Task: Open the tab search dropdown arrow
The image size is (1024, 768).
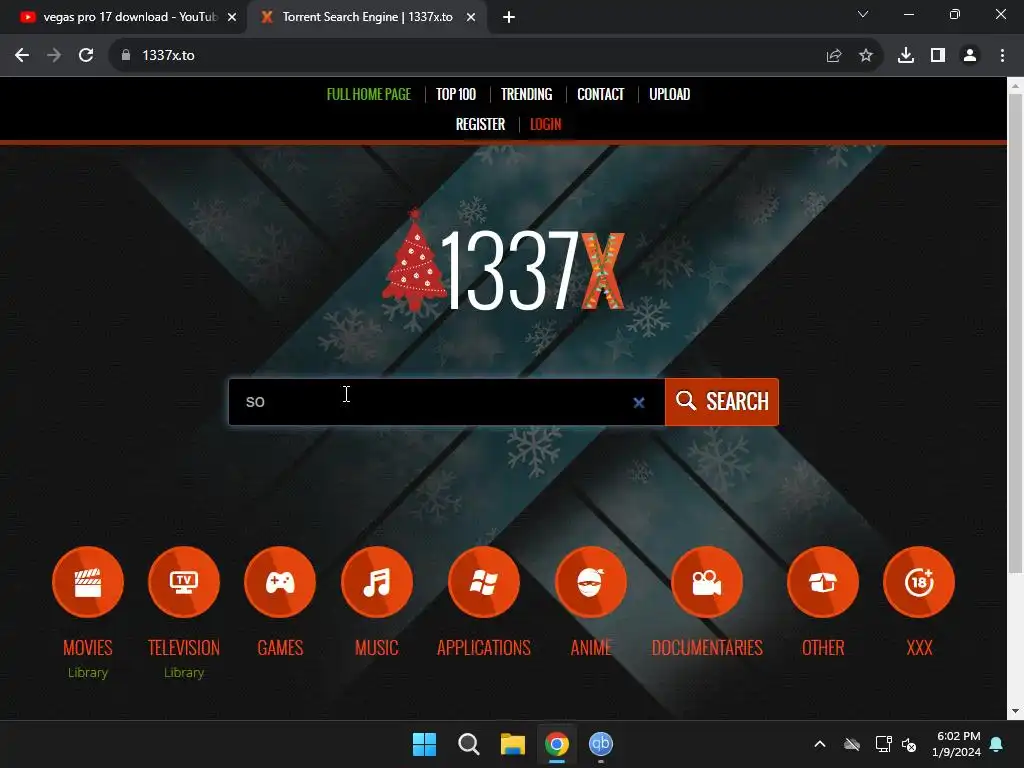Action: click(x=863, y=14)
